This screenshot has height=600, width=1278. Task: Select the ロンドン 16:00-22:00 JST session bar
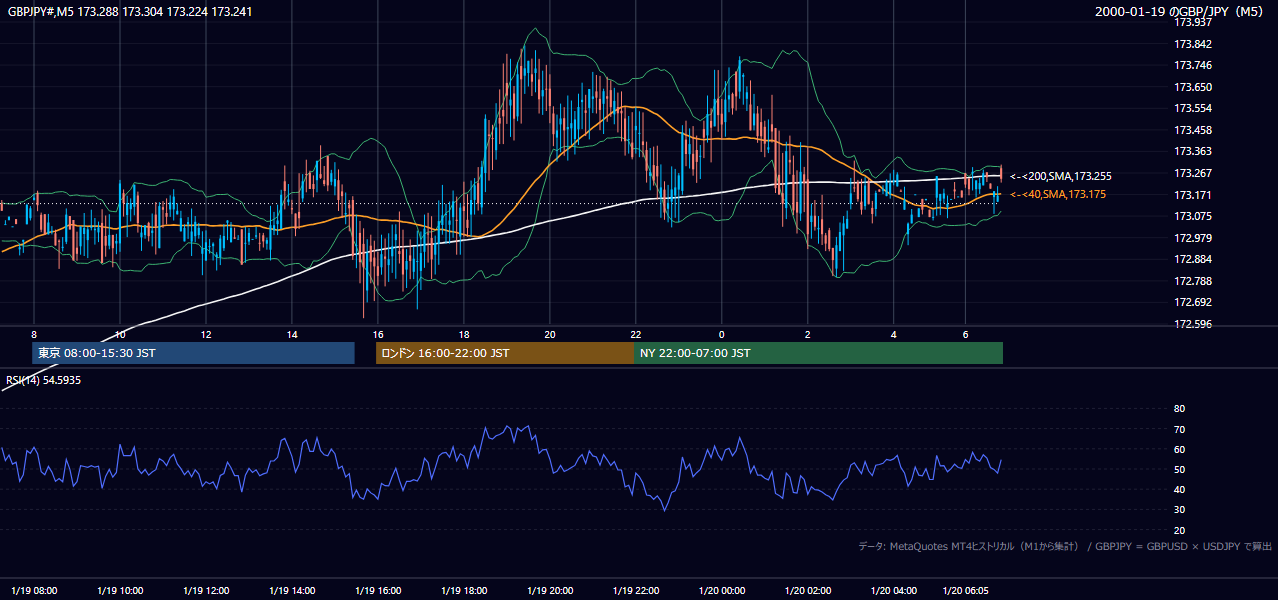[504, 353]
